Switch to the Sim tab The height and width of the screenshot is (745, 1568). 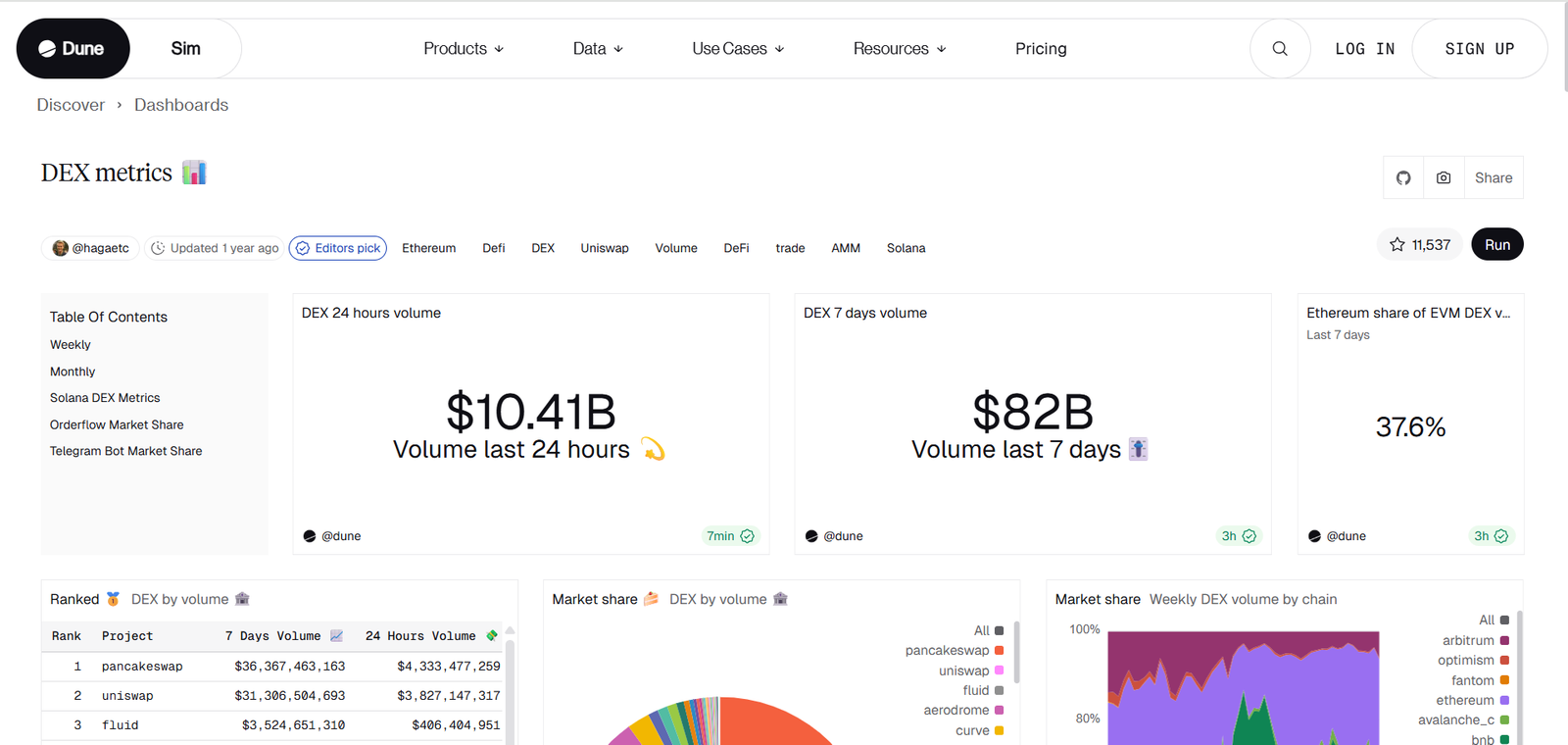185,48
